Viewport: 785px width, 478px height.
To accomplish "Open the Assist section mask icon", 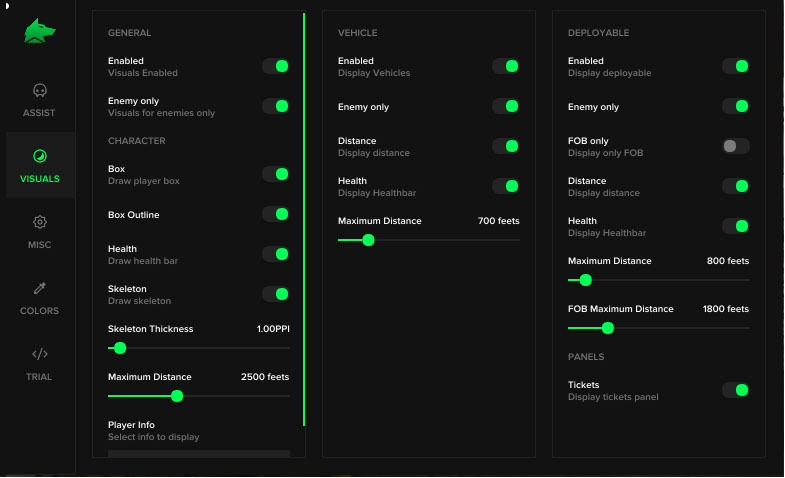I will pyautogui.click(x=40, y=91).
